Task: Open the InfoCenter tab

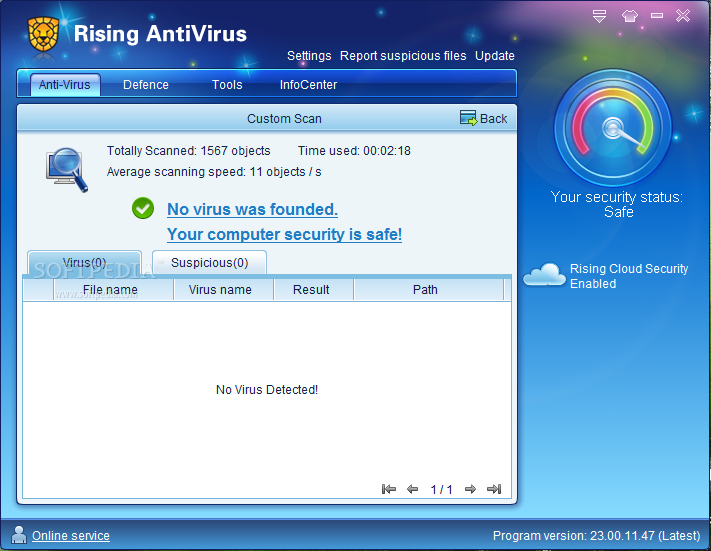Action: [x=308, y=85]
